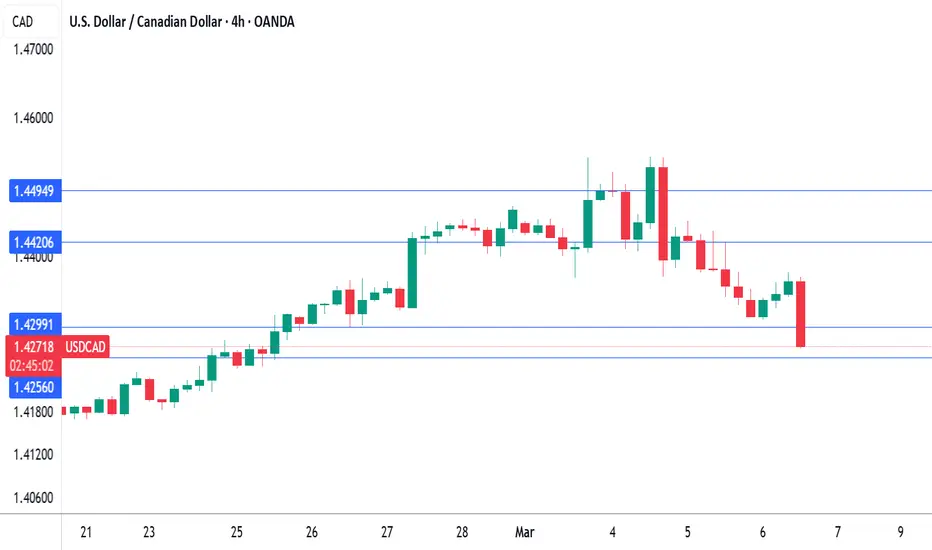Click date 27 on the time axis
This screenshot has width=932, height=550.
click(387, 532)
